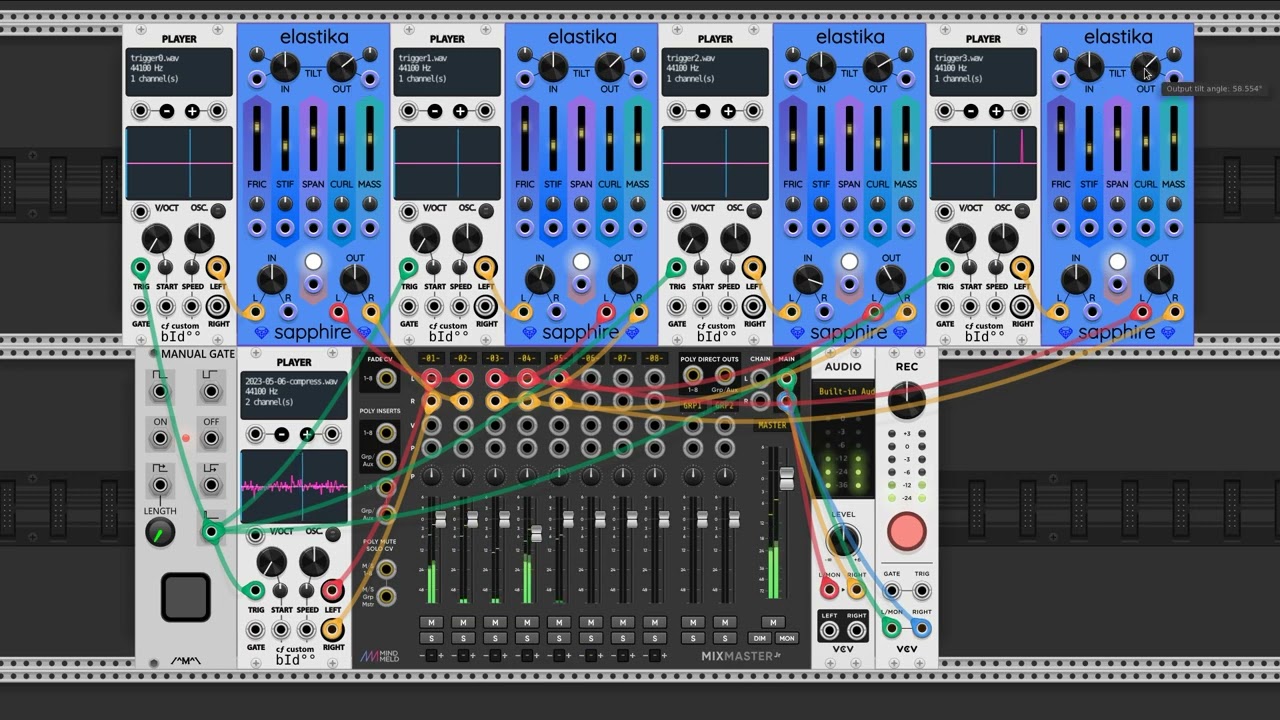Click the FRIC slider on first Elastika
Viewport: 1280px width, 720px height.
(x=257, y=137)
